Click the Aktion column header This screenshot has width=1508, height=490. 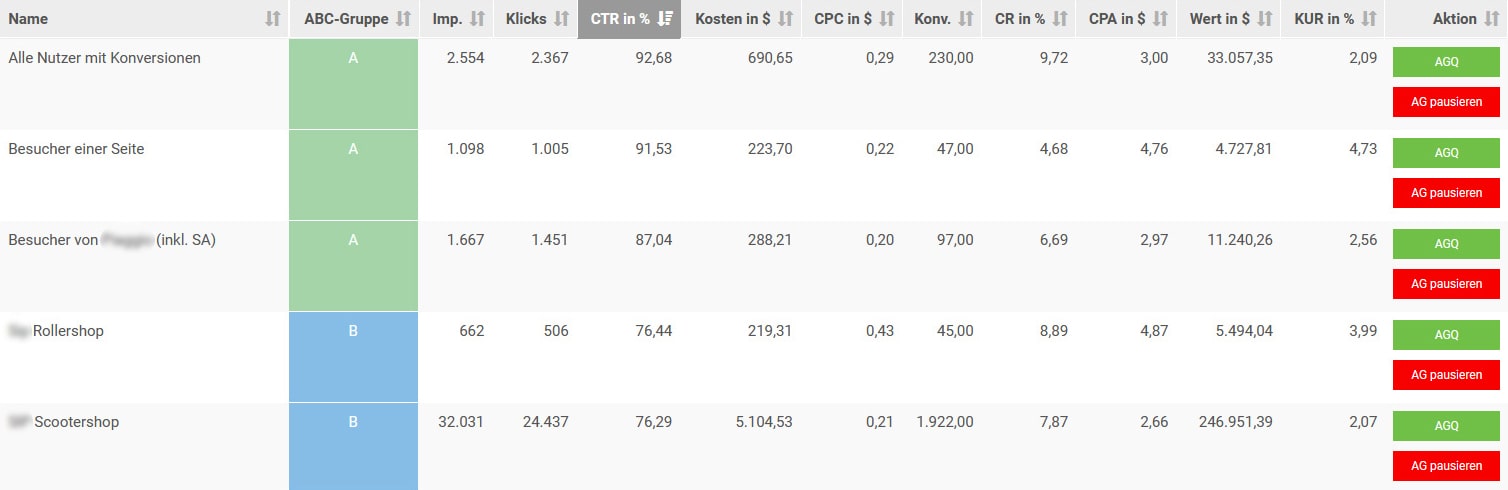pyautogui.click(x=1454, y=19)
